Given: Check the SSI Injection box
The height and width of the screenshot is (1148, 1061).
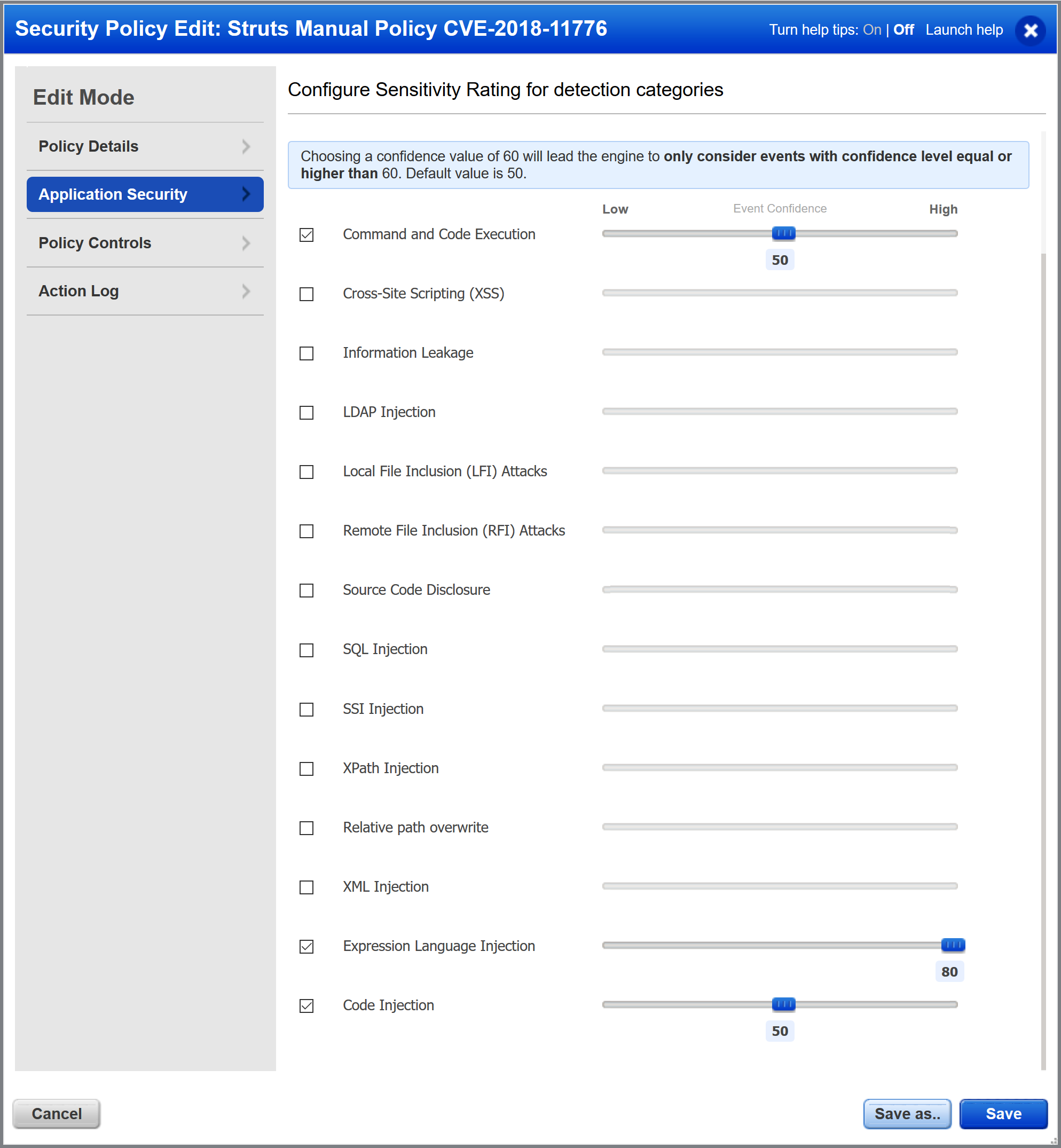Looking at the screenshot, I should [306, 710].
